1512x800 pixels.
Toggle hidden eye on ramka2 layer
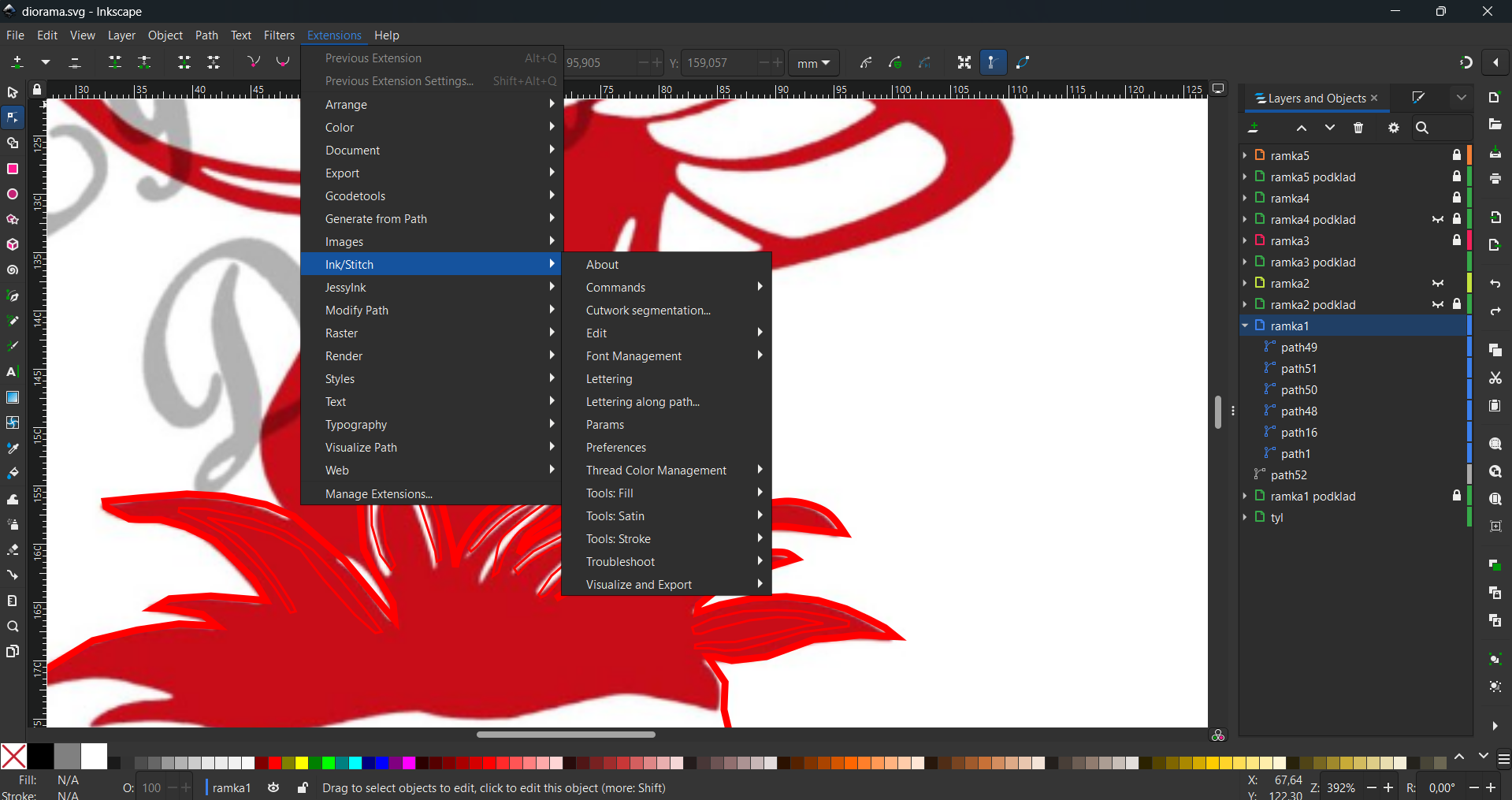(x=1438, y=283)
